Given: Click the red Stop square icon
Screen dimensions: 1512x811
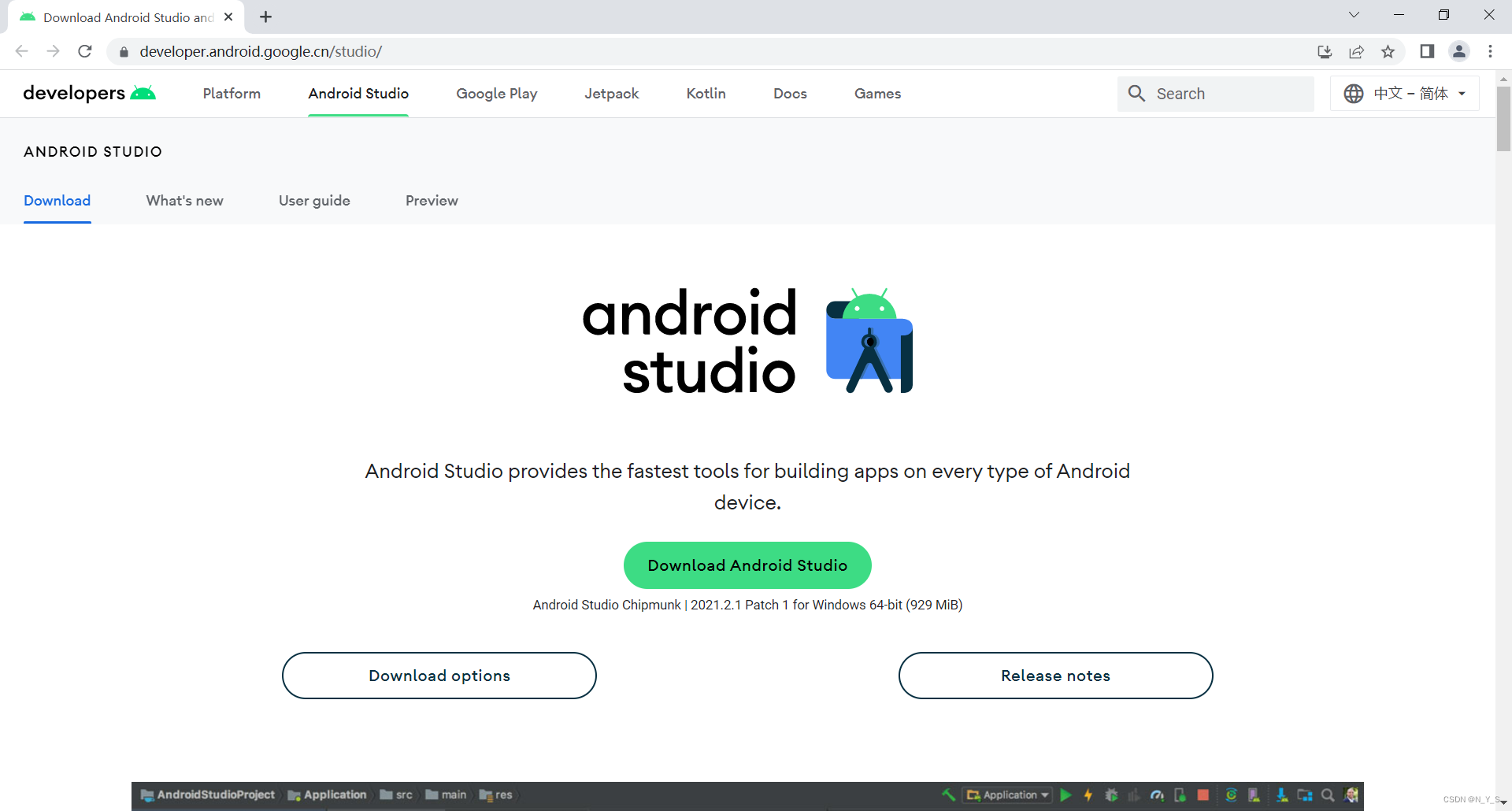Looking at the screenshot, I should pyautogui.click(x=1203, y=795).
